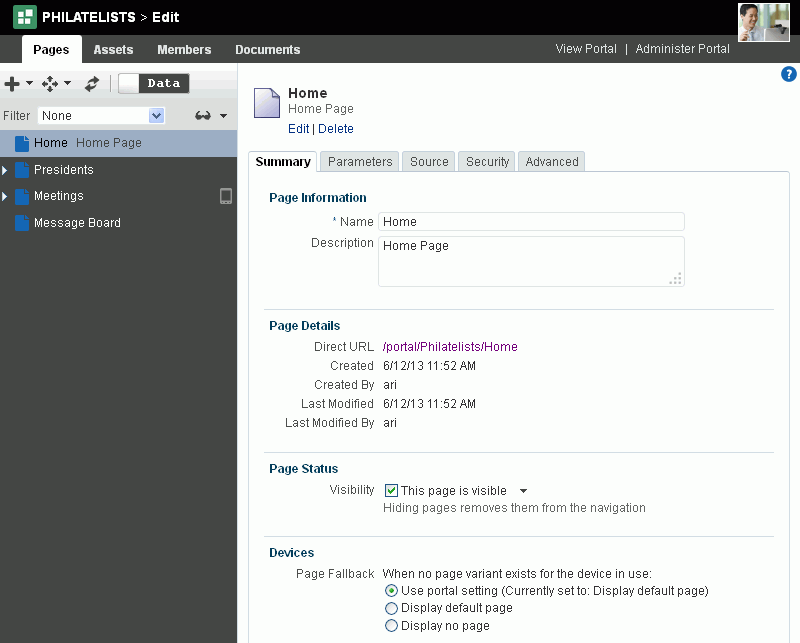800x643 pixels.
Task: Expand the Presidents tree node
Action: point(5,170)
